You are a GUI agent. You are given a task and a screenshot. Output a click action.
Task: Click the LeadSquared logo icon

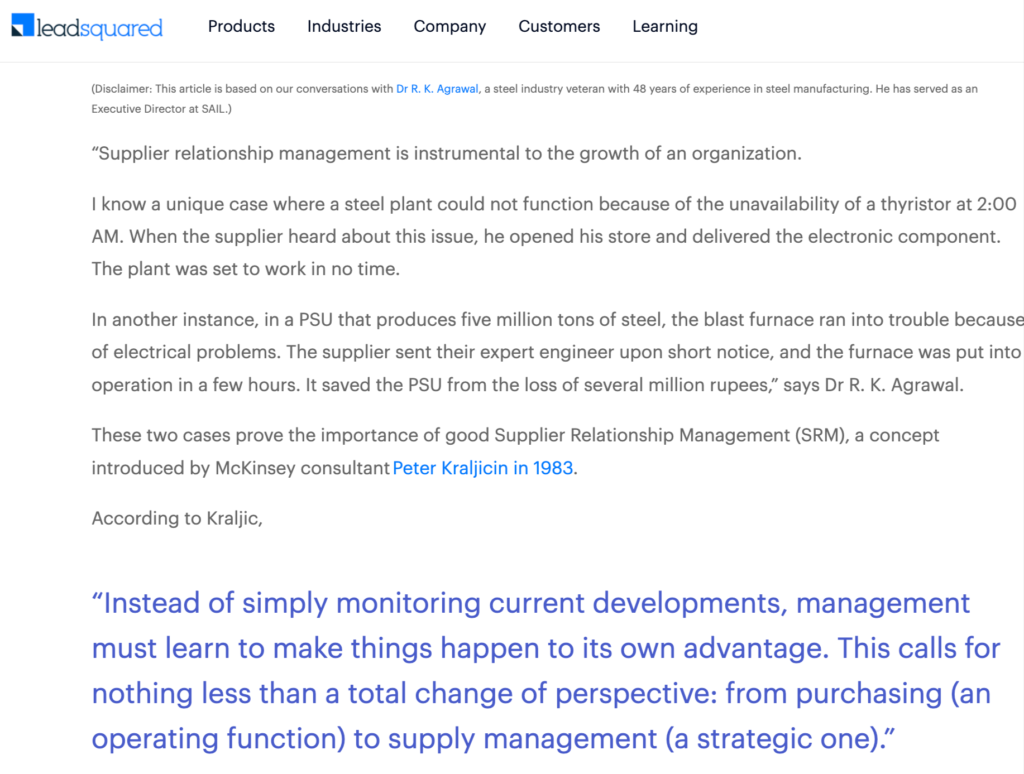pyautogui.click(x=22, y=27)
